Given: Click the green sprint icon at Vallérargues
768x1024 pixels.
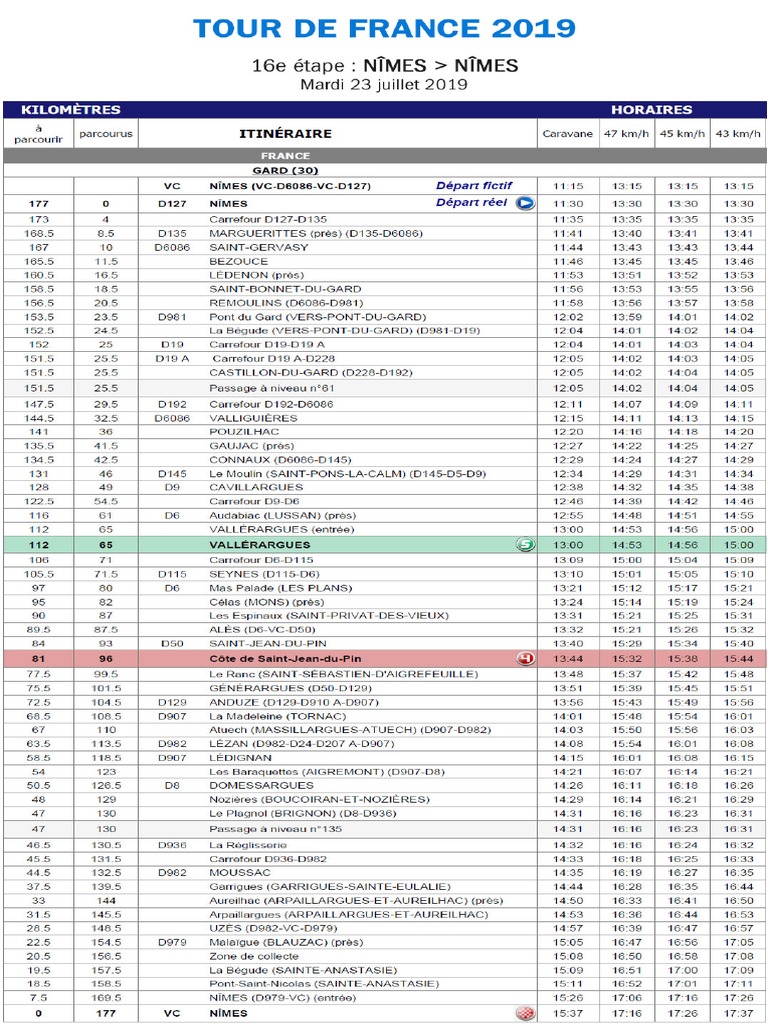Looking at the screenshot, I should click(525, 545).
